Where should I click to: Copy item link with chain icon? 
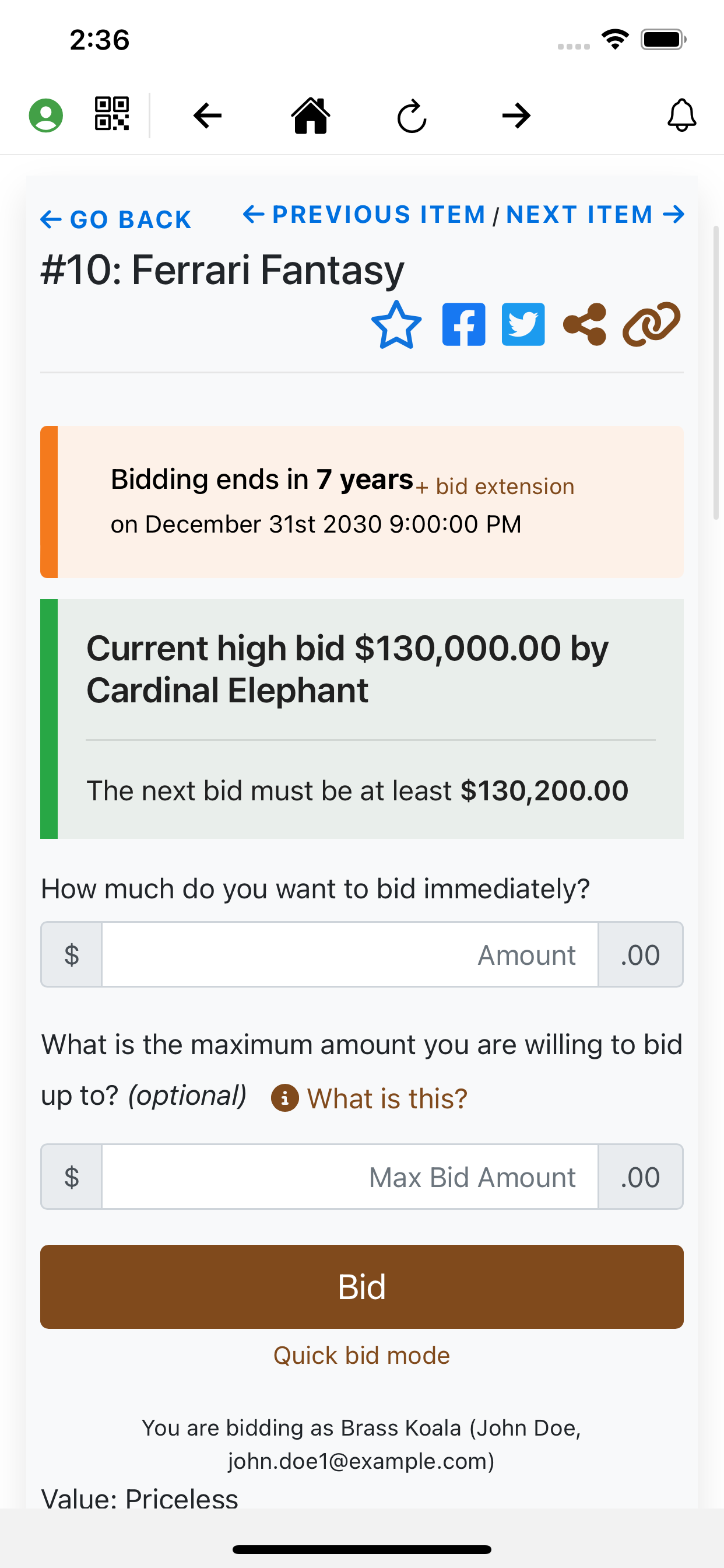click(652, 324)
